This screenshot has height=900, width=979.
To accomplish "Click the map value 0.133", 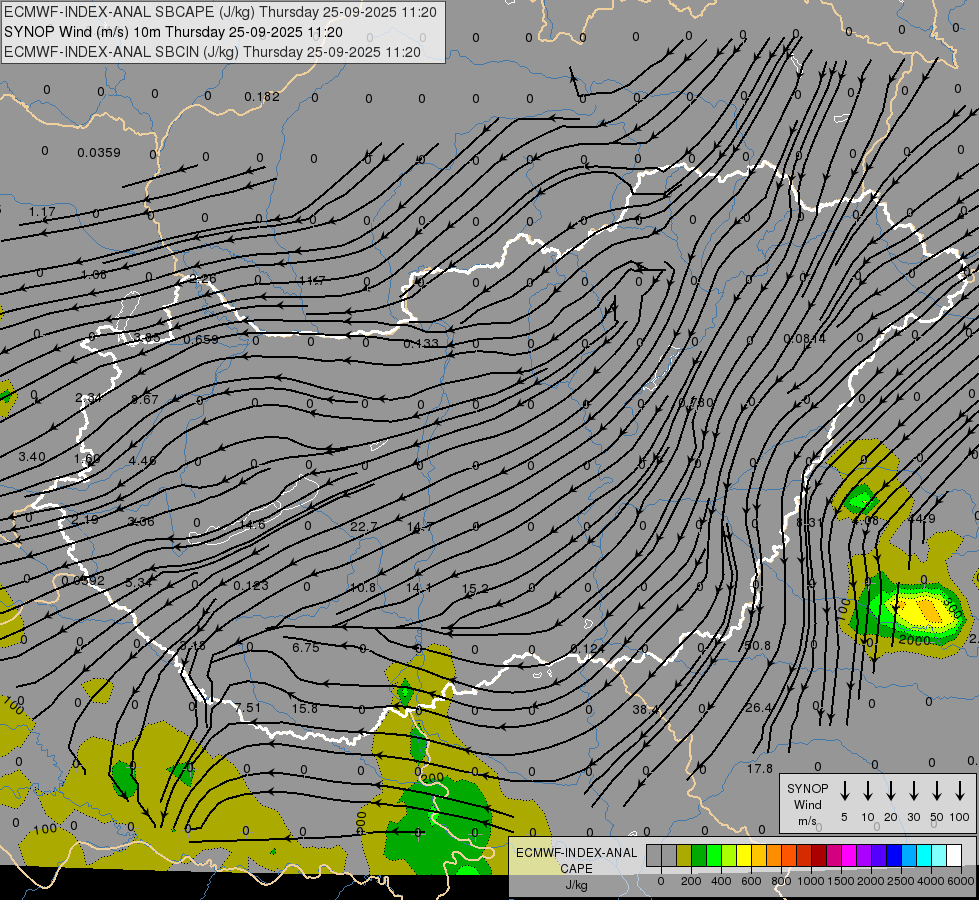I will pos(421,344).
